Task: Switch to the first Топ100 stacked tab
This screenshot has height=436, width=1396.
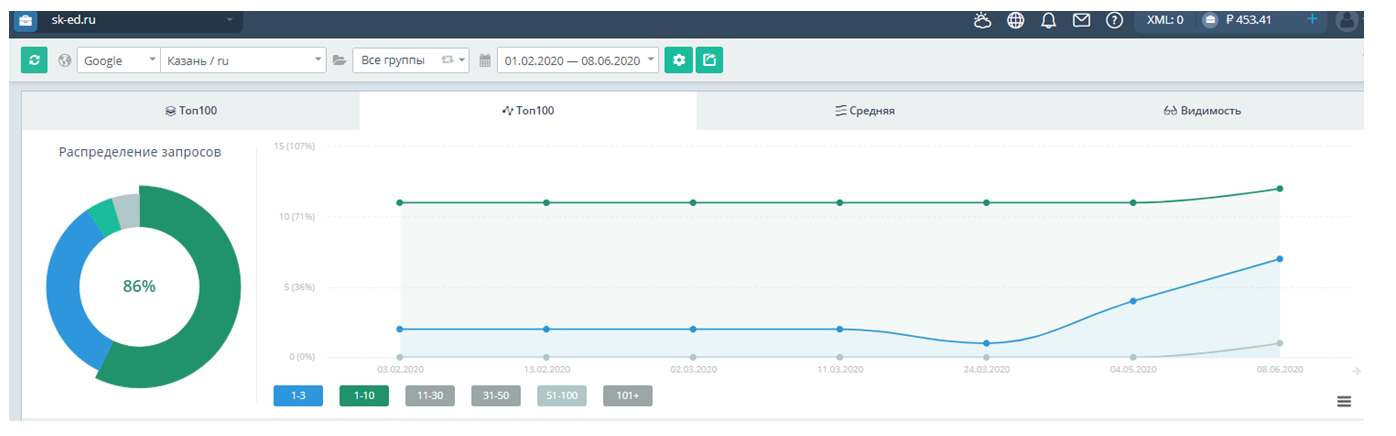Action: 191,111
